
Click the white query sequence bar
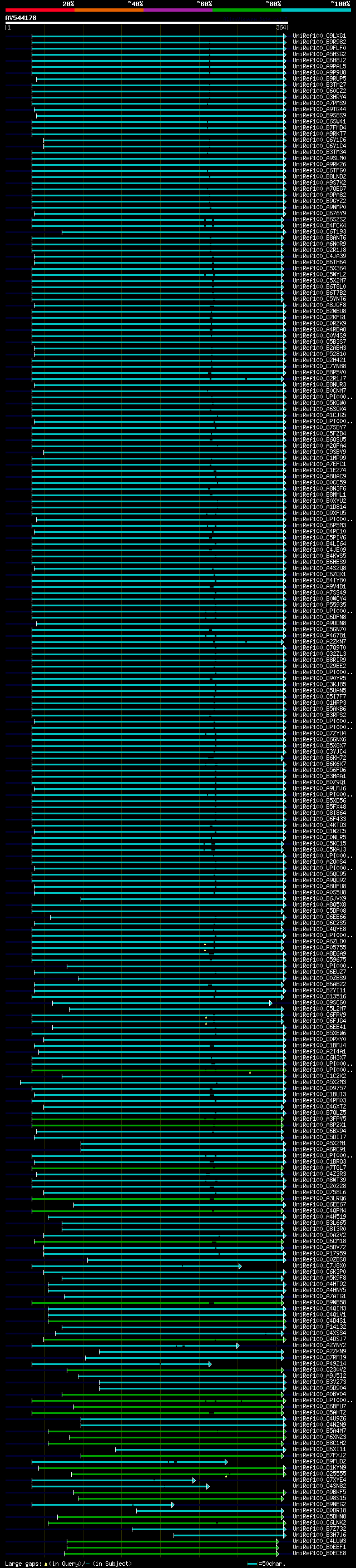[147, 23]
